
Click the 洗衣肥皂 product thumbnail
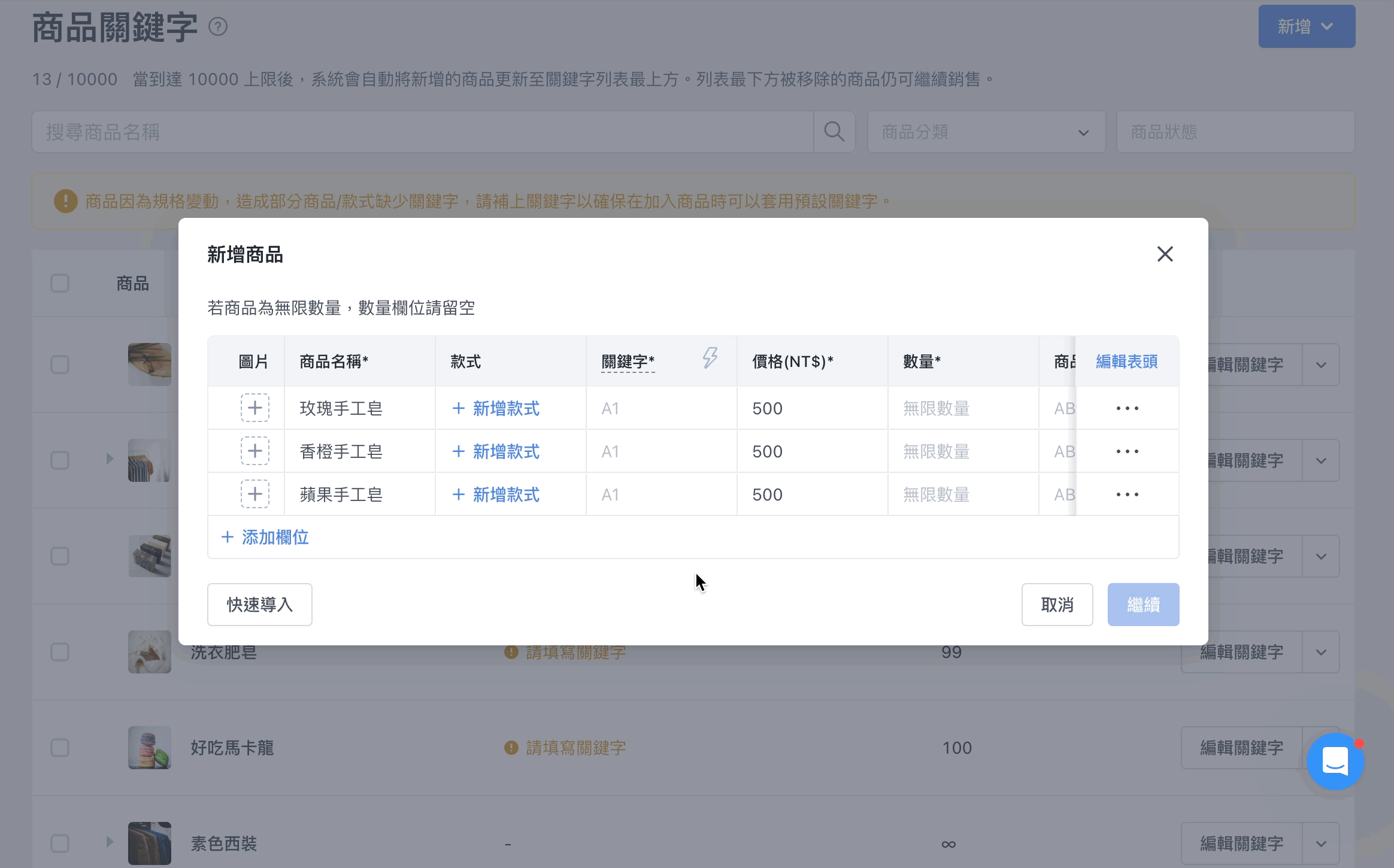click(150, 652)
